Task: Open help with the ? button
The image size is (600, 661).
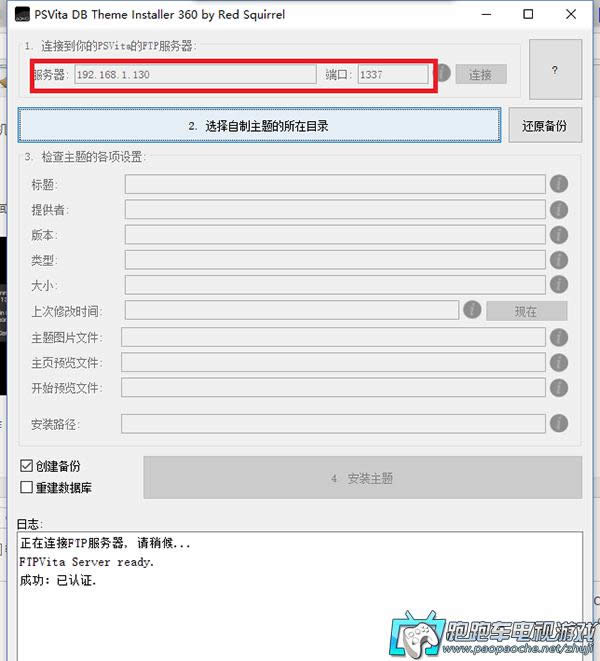Action: pyautogui.click(x=554, y=70)
